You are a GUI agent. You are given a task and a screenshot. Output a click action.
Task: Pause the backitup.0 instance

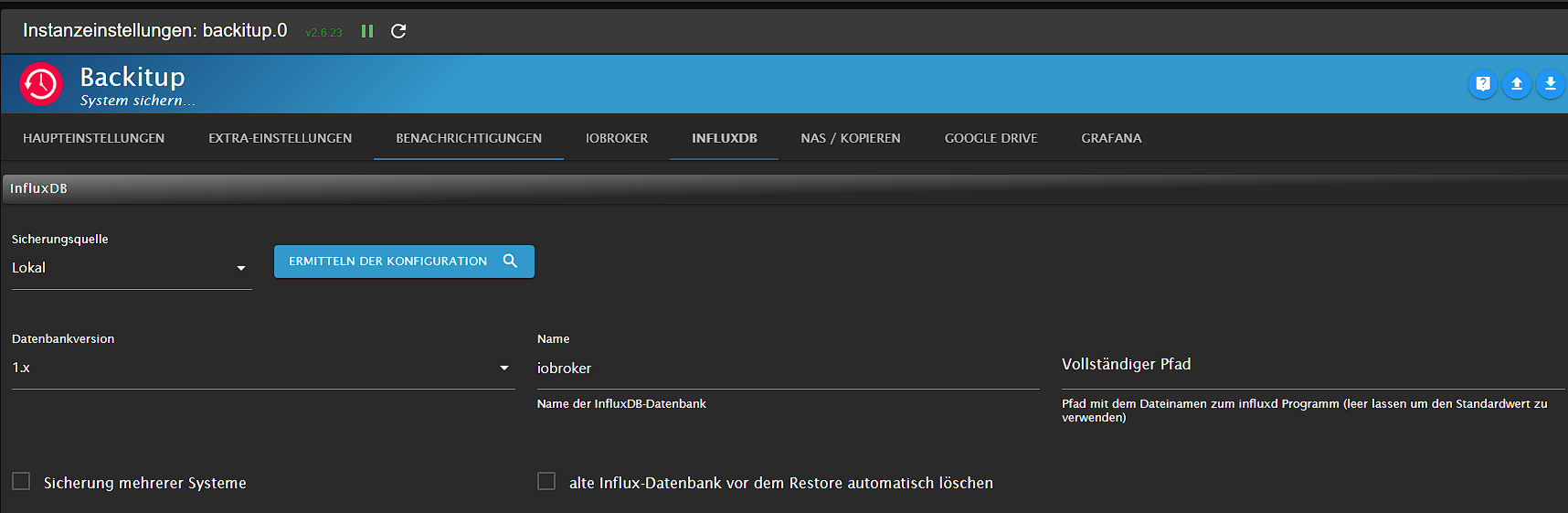coord(367,31)
